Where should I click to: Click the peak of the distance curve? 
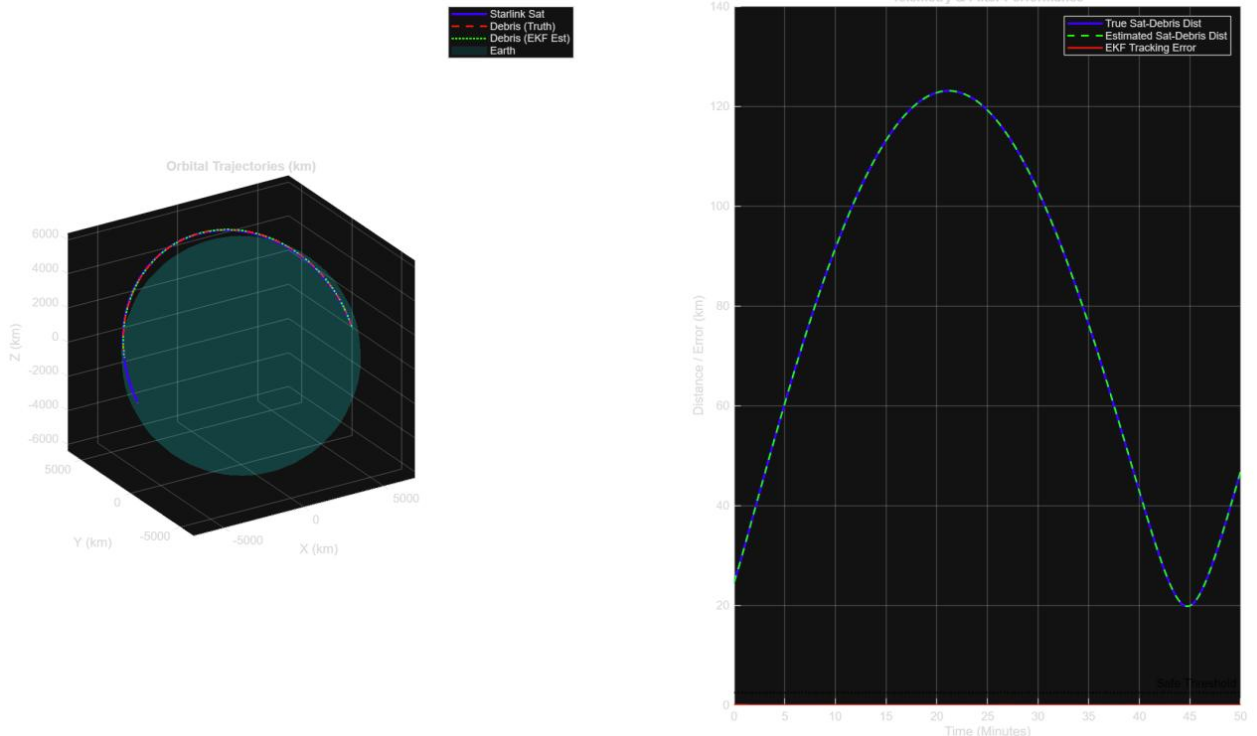click(948, 91)
